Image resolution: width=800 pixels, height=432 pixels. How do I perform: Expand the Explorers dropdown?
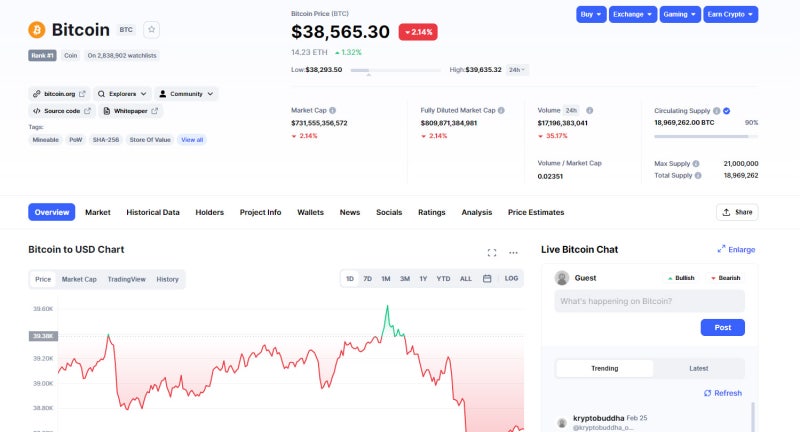[x=122, y=94]
